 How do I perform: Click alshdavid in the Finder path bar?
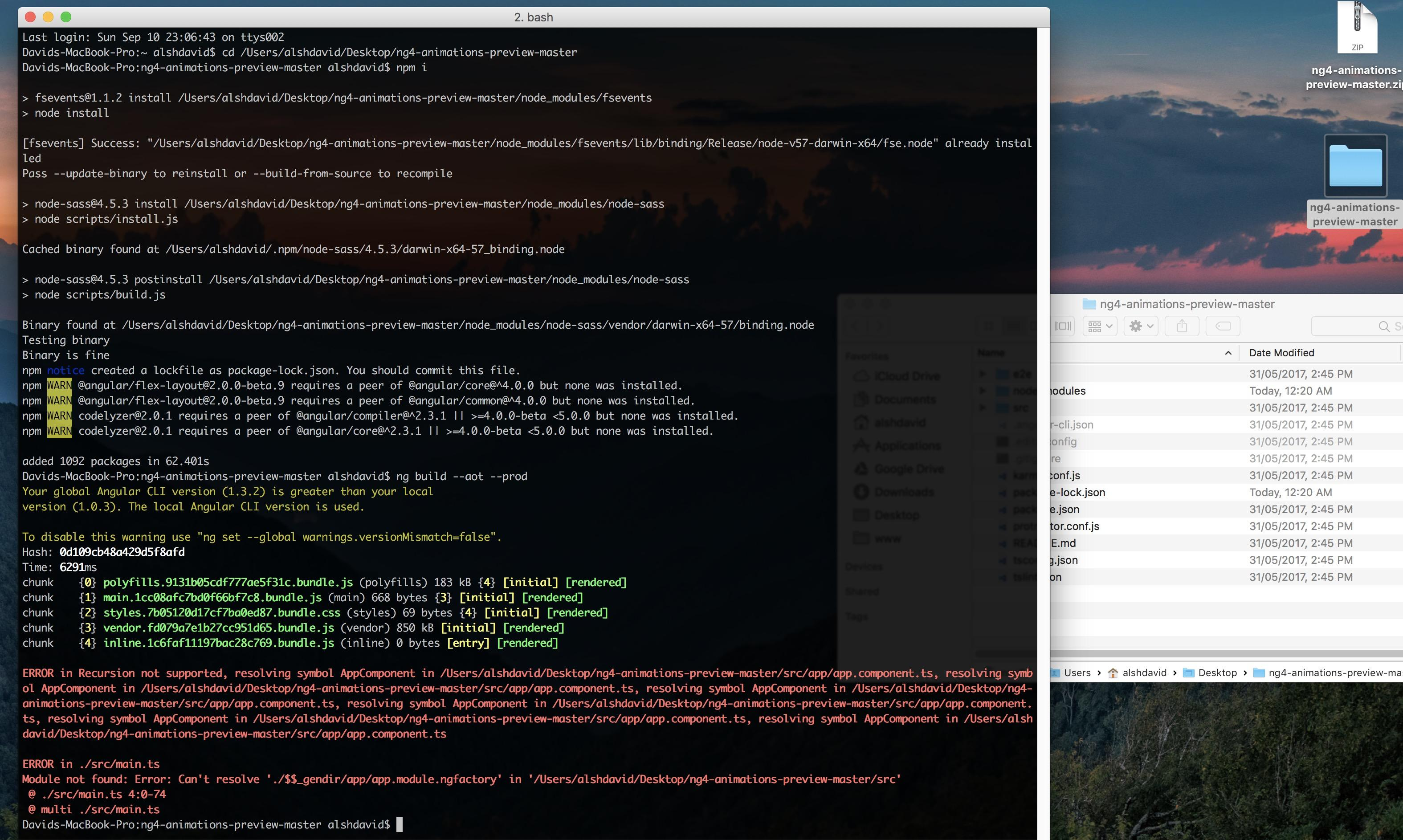point(1137,673)
